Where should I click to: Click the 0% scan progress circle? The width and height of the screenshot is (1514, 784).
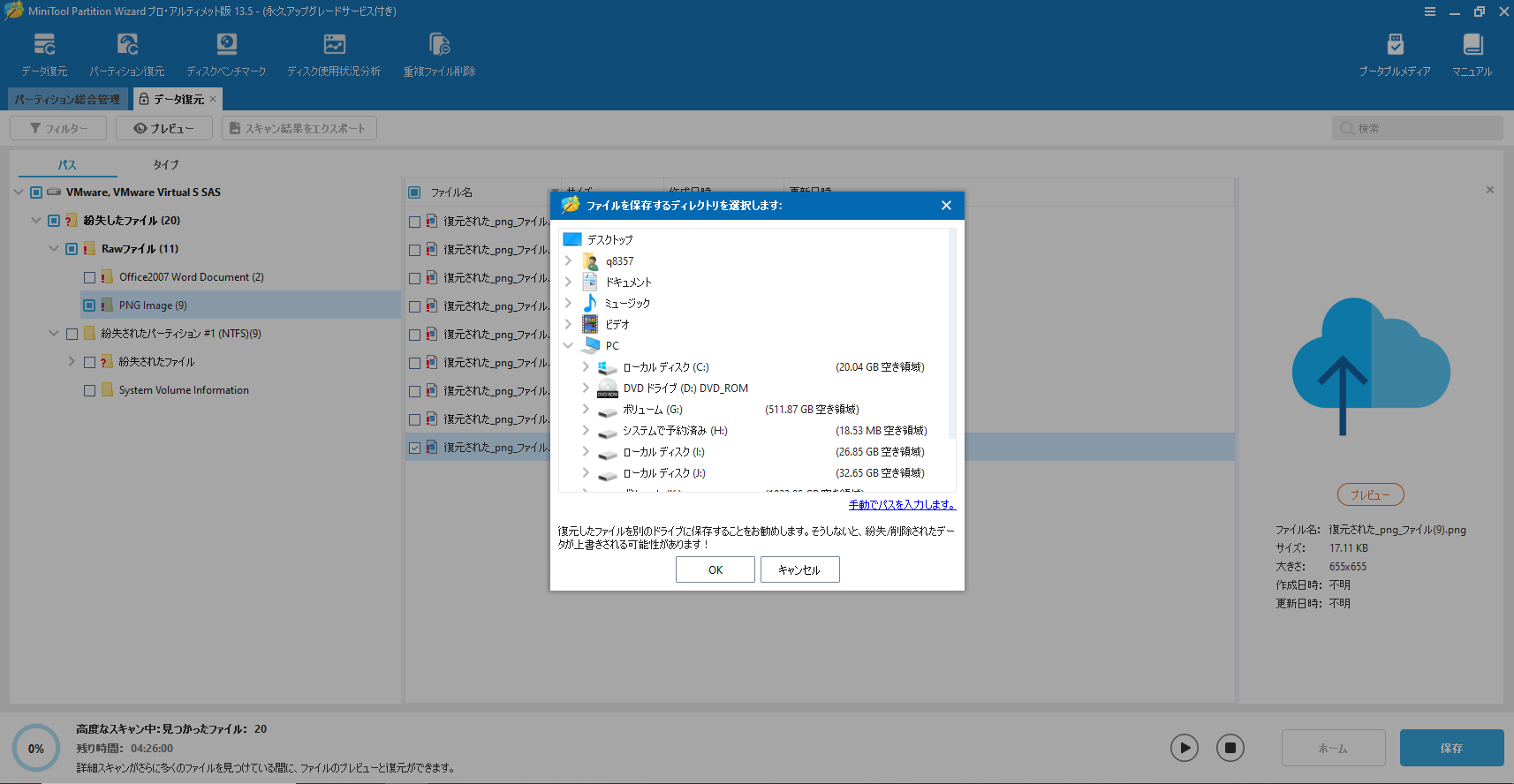[36, 748]
